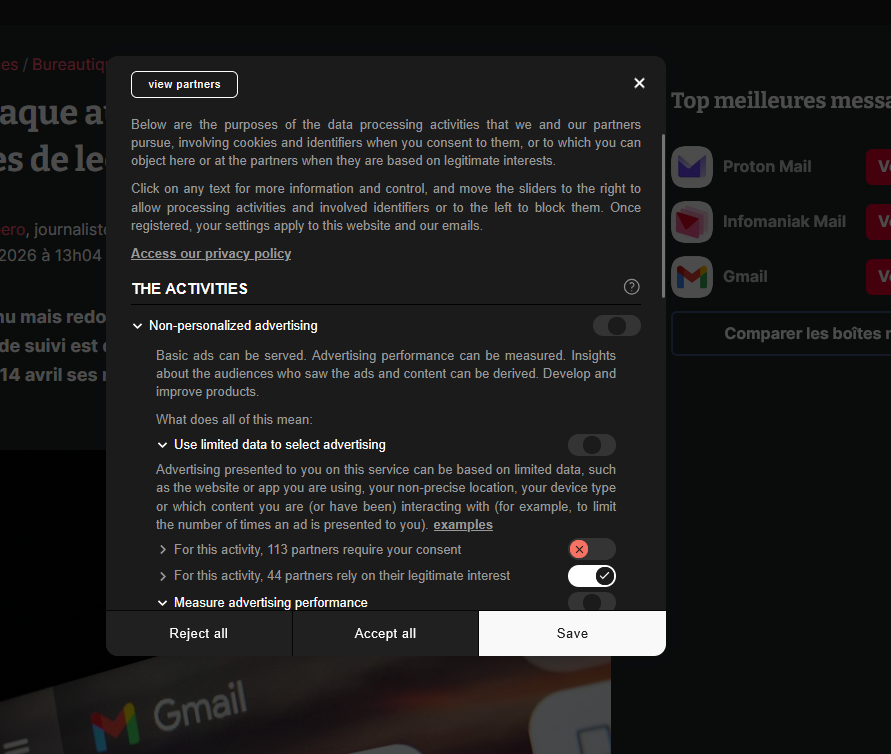Enable consent for 113 partners toggle
This screenshot has width=891, height=754.
point(591,549)
